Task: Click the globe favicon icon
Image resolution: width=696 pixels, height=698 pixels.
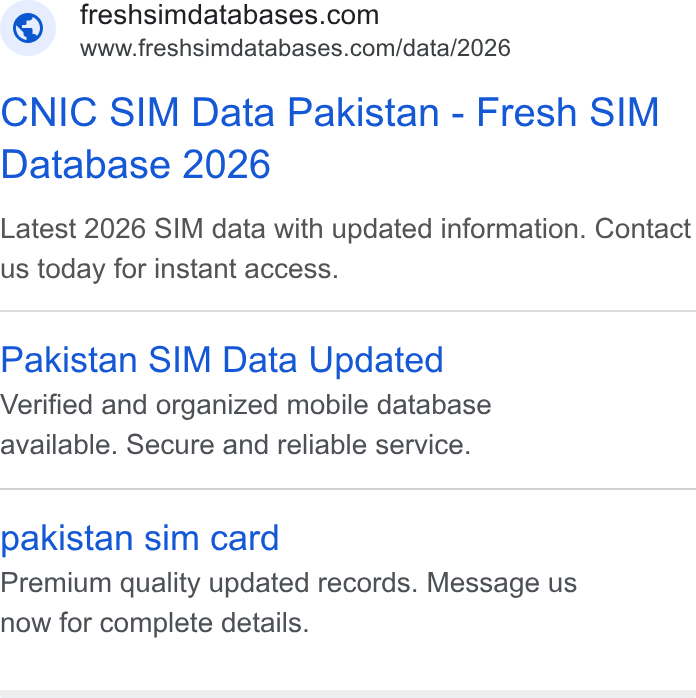Action: (28, 28)
